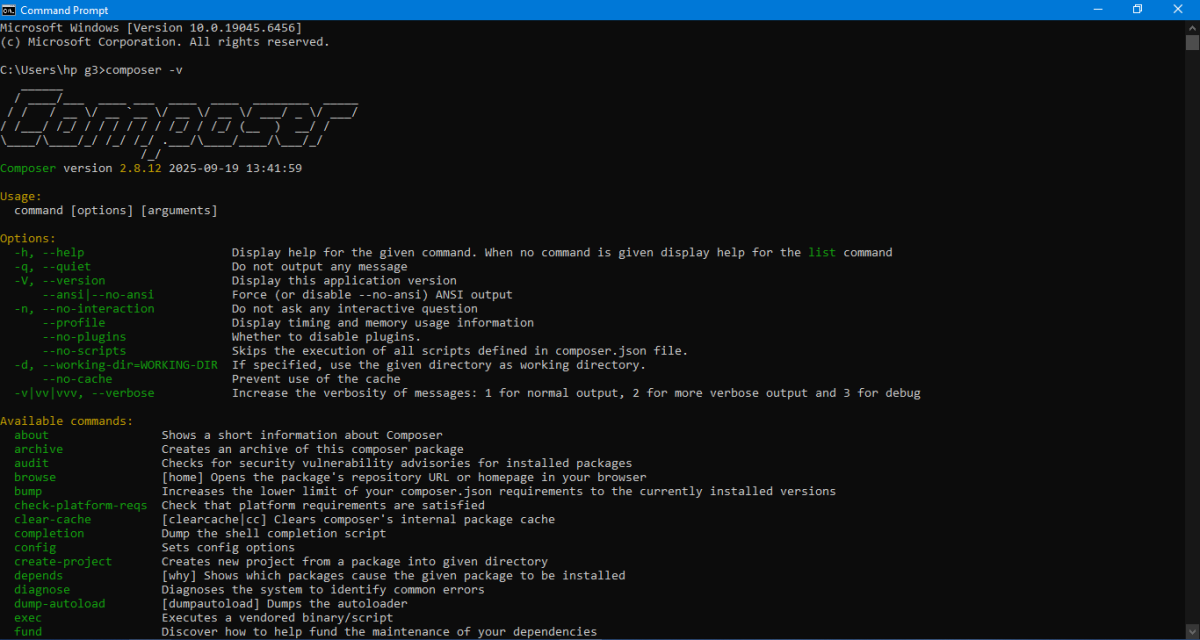Click the green 'list' word
The height and width of the screenshot is (640, 1200).
pyautogui.click(x=822, y=253)
